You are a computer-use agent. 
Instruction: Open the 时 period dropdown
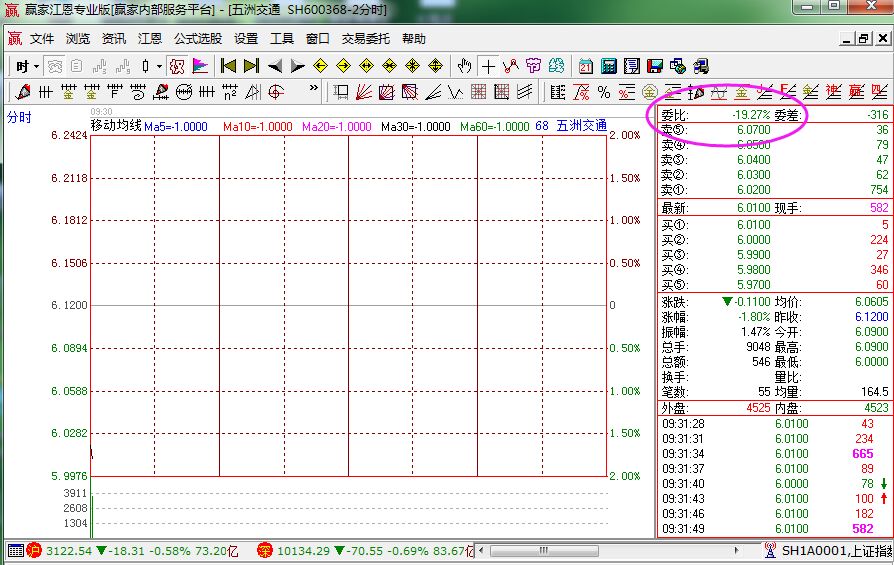[27, 66]
